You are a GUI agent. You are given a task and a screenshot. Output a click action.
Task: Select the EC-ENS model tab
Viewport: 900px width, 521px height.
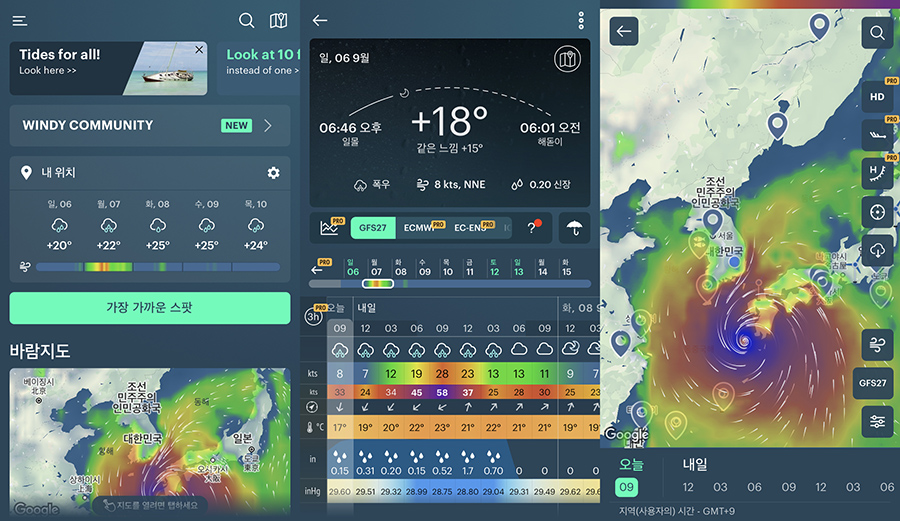(x=473, y=228)
